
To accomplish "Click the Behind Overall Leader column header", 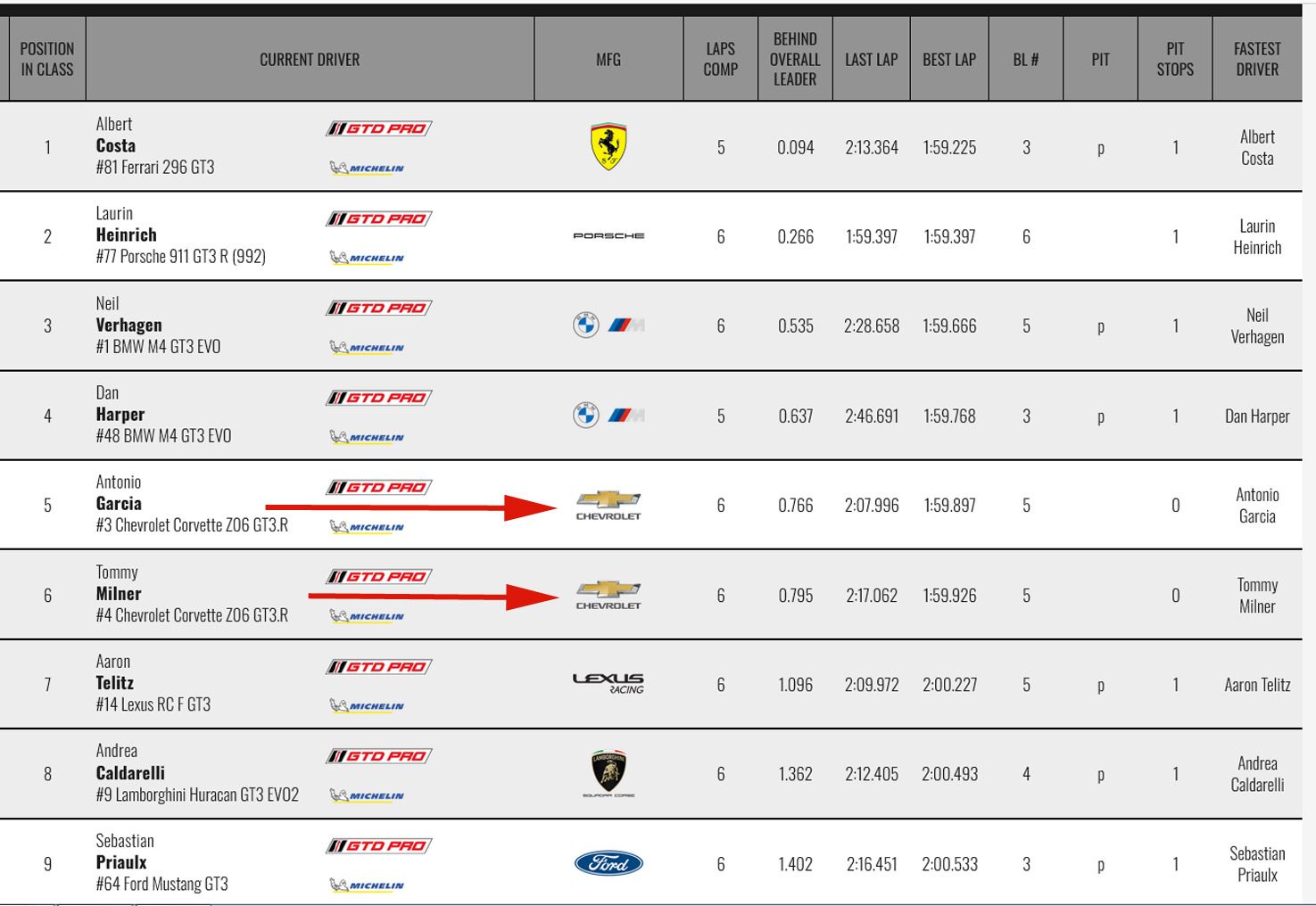I will point(795,60).
